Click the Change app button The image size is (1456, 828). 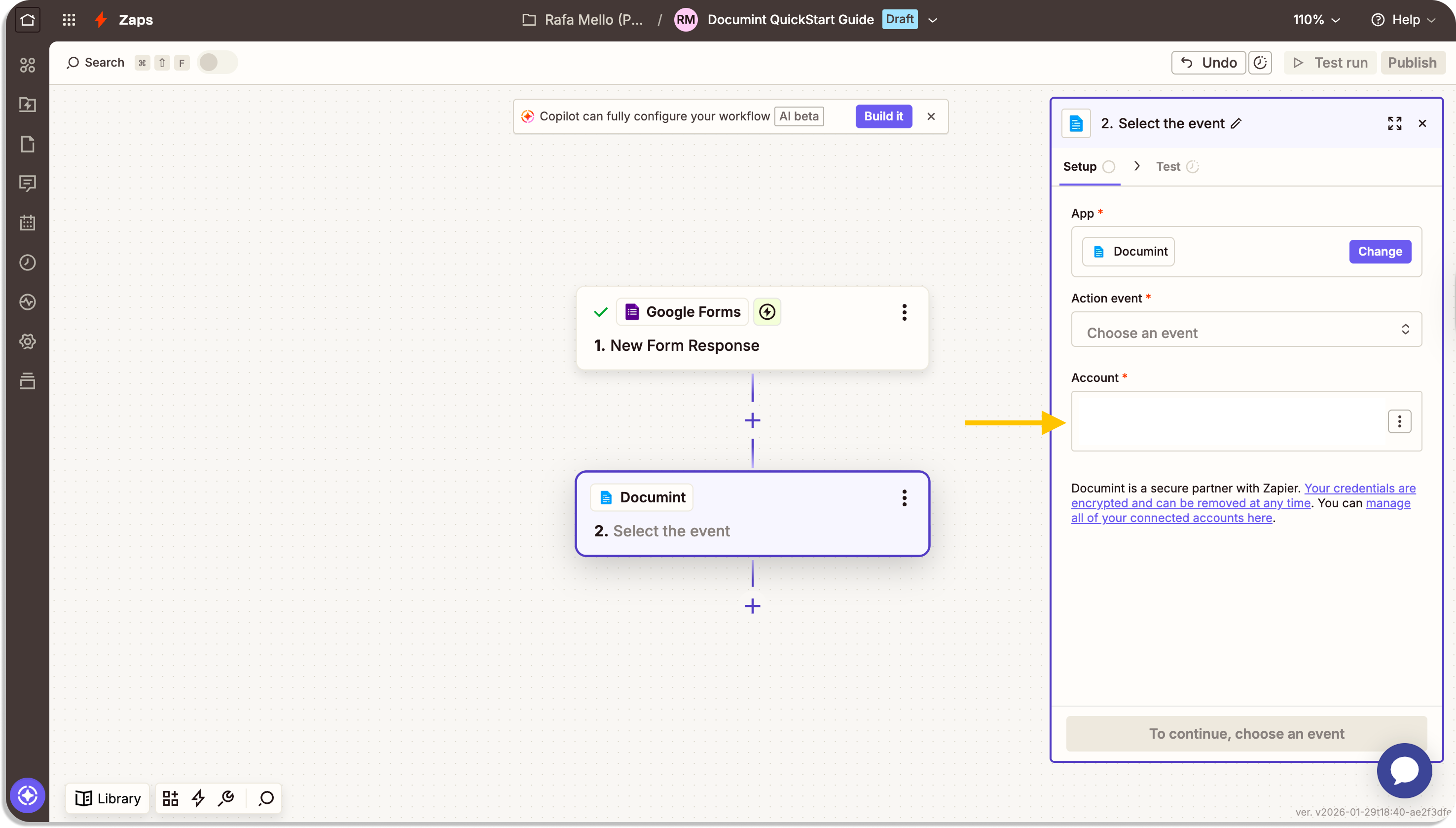click(x=1379, y=251)
